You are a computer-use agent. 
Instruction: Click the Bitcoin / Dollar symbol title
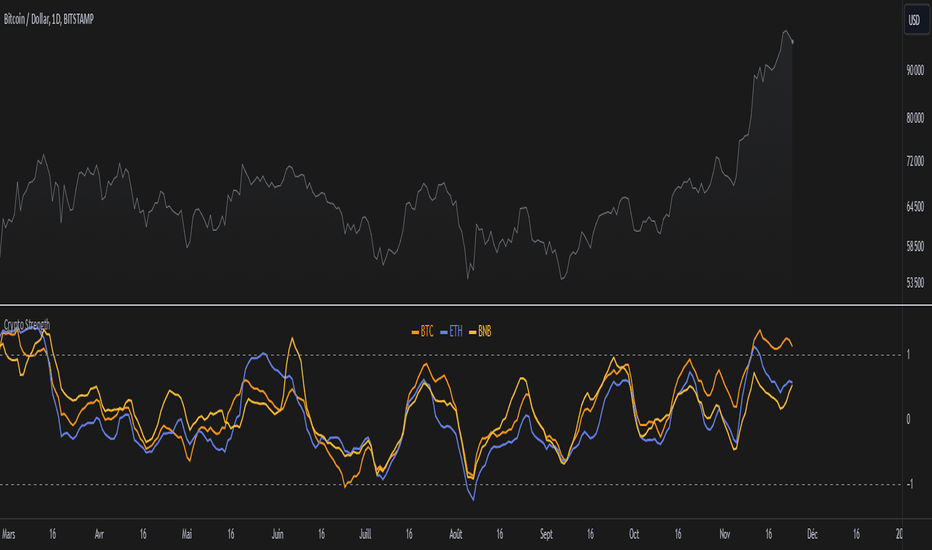(x=49, y=19)
